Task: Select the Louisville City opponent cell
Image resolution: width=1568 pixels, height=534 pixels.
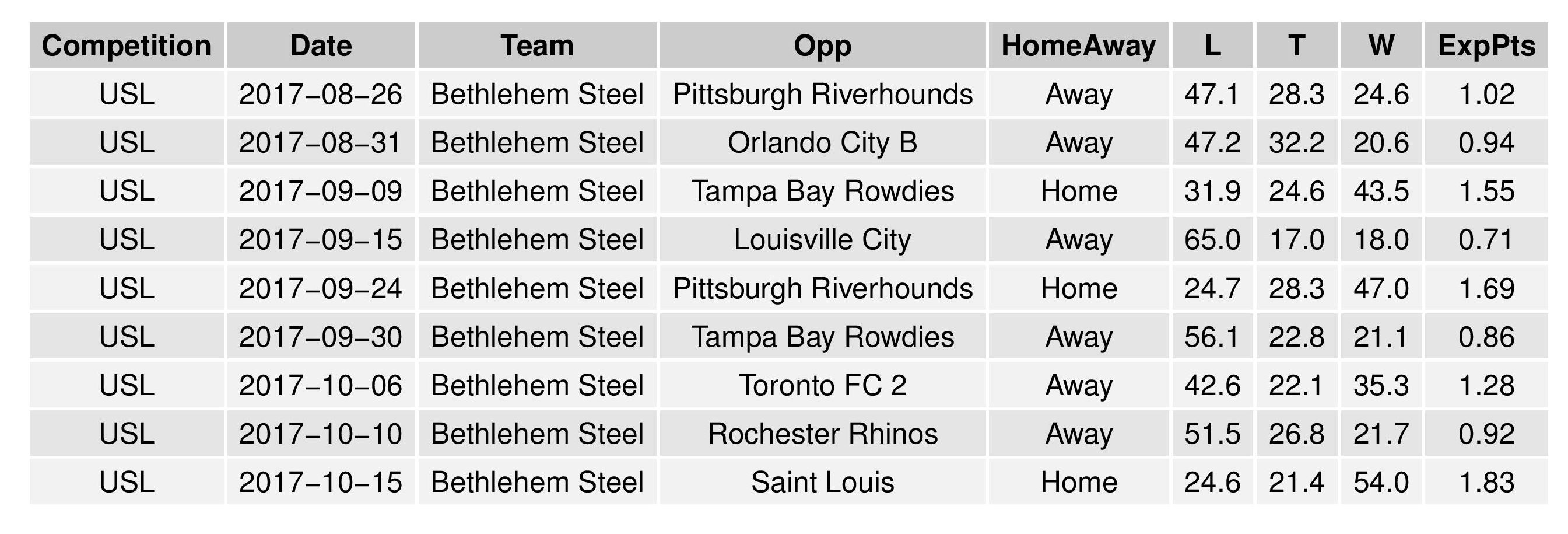Action: [822, 239]
